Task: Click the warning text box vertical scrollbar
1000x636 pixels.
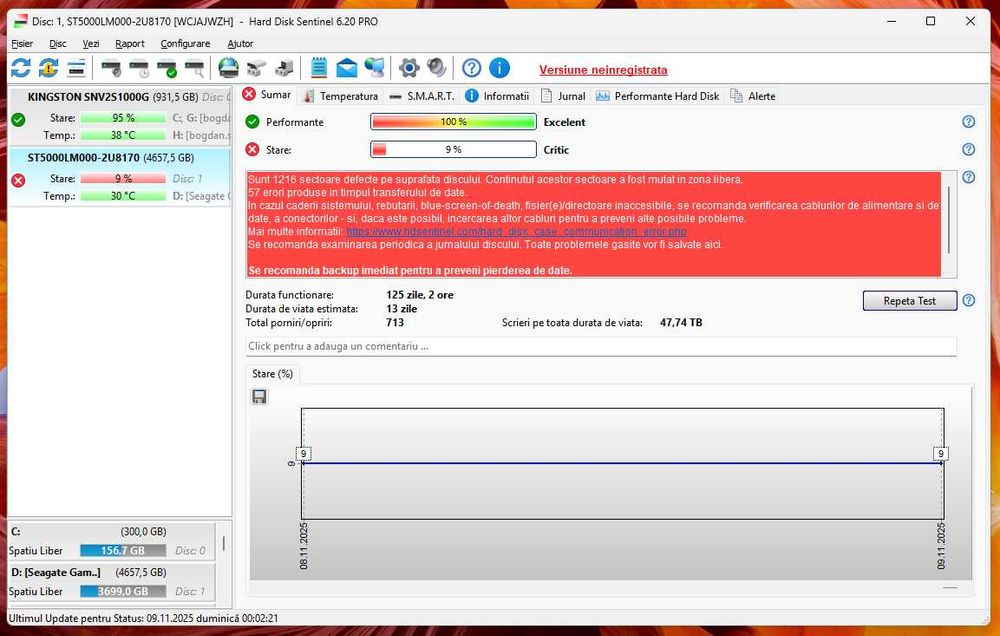Action: pos(949,220)
